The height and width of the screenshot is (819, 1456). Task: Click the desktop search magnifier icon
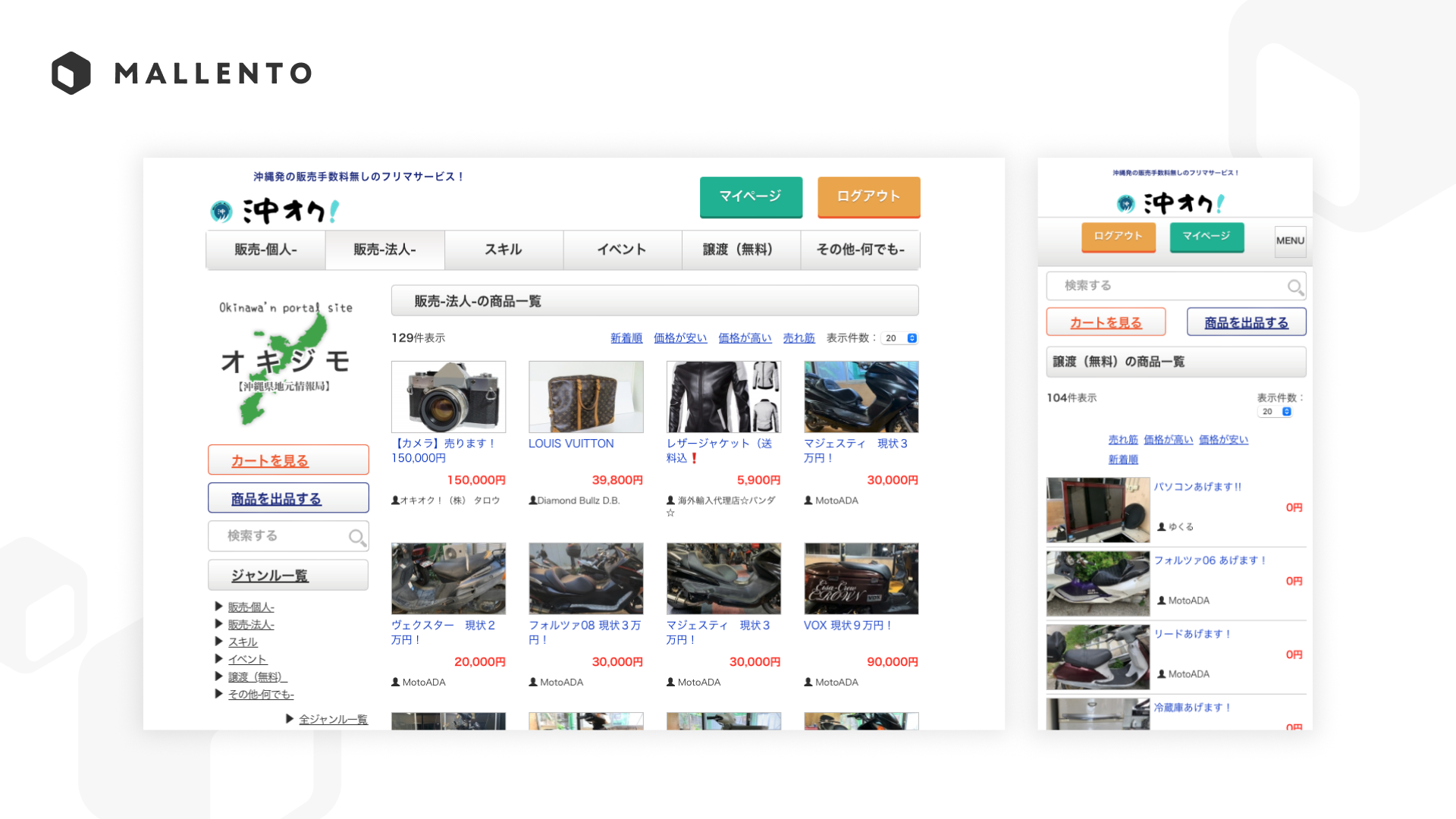pyautogui.click(x=357, y=538)
